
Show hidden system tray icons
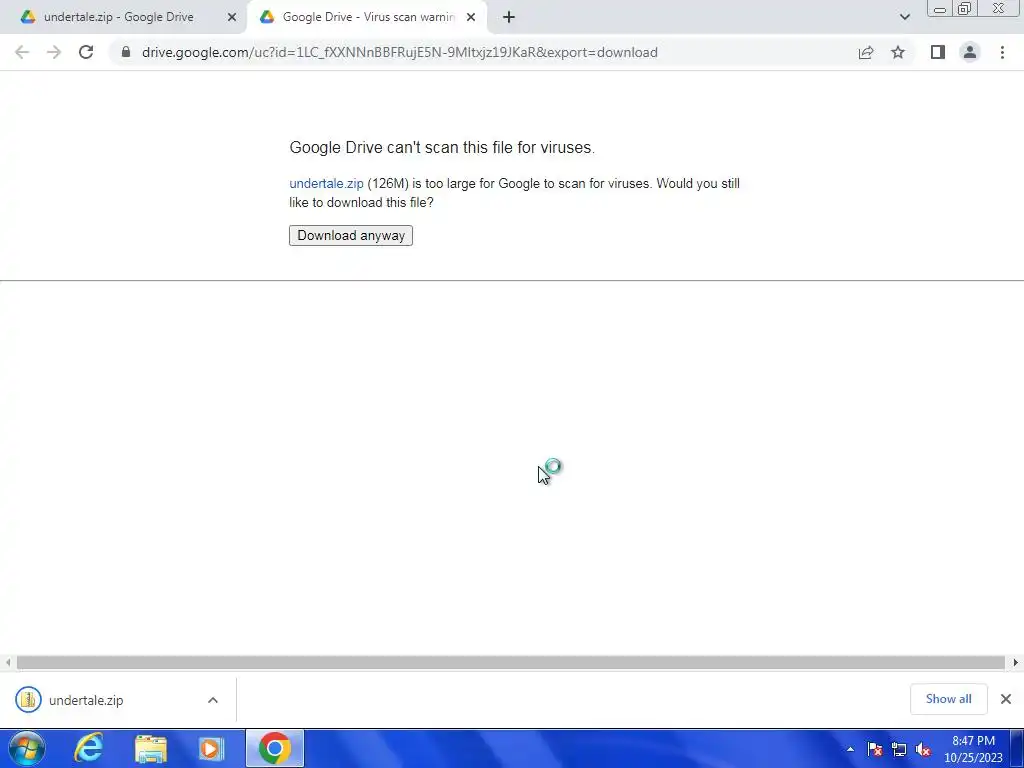pos(850,749)
